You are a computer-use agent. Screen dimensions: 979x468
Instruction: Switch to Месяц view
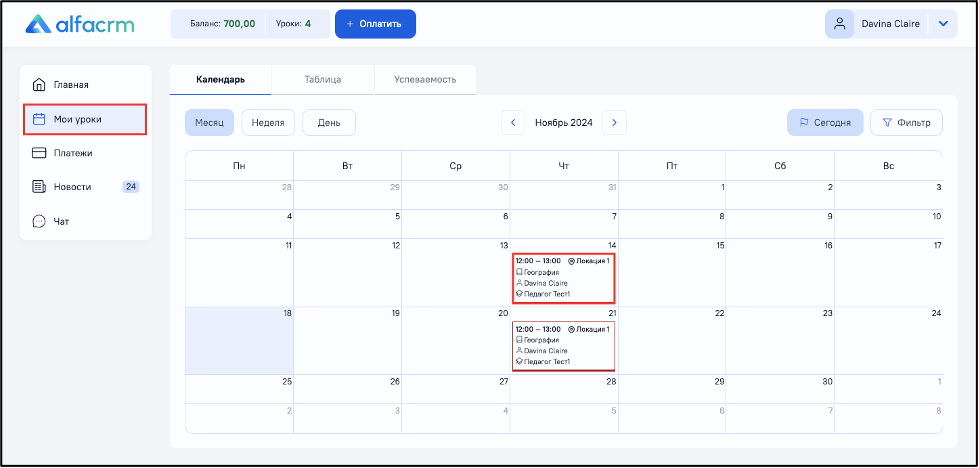click(x=209, y=122)
